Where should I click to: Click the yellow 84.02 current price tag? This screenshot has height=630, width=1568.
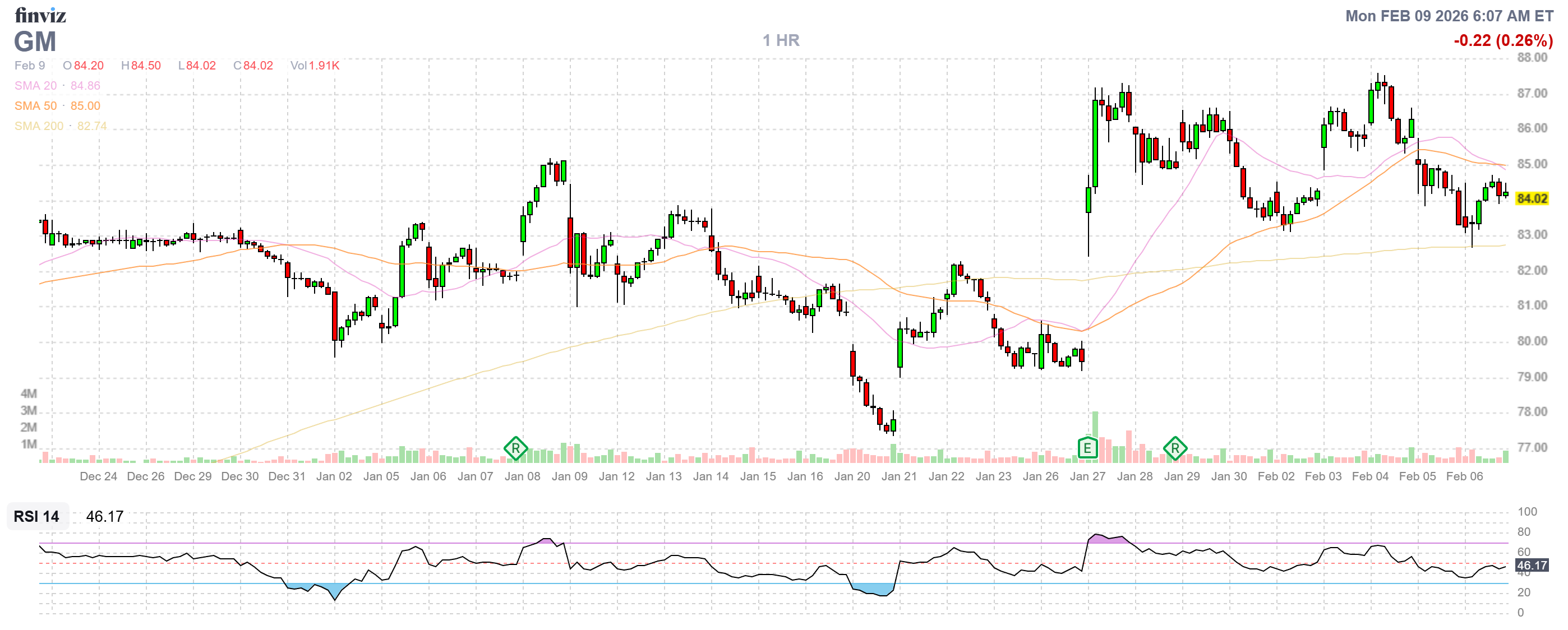1531,199
